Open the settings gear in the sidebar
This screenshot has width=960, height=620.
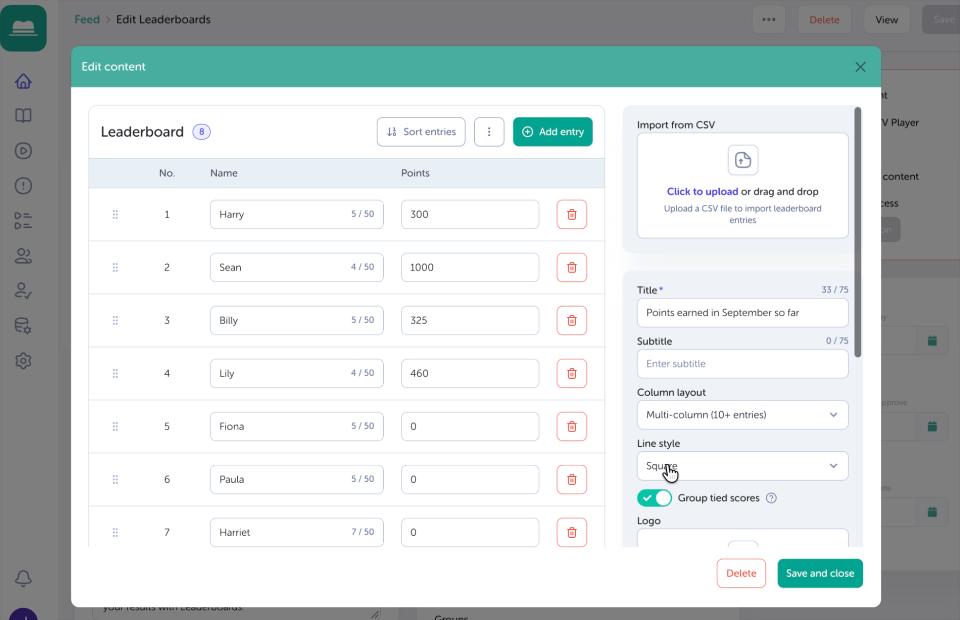pos(23,360)
